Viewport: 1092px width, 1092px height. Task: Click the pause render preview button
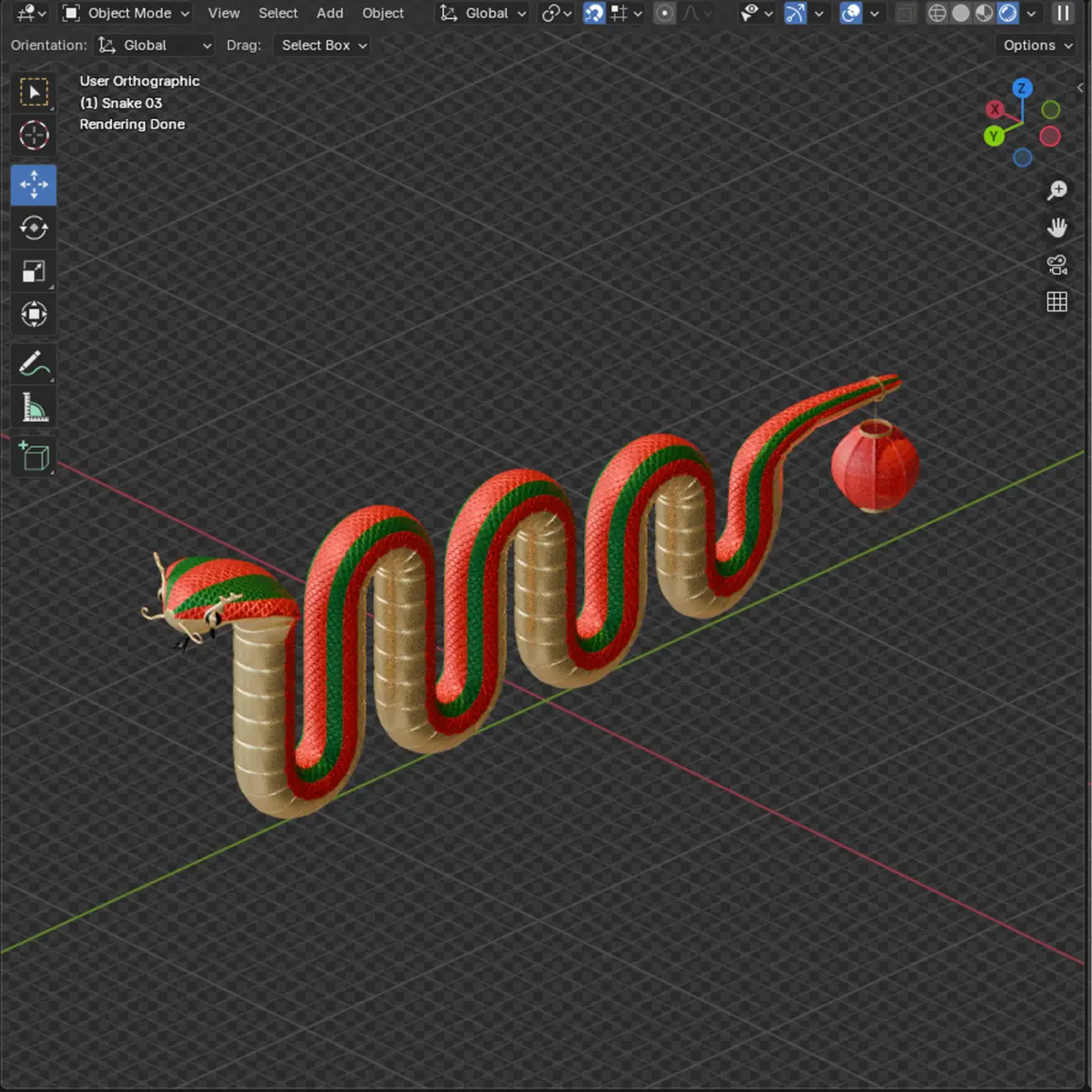coord(1063,13)
